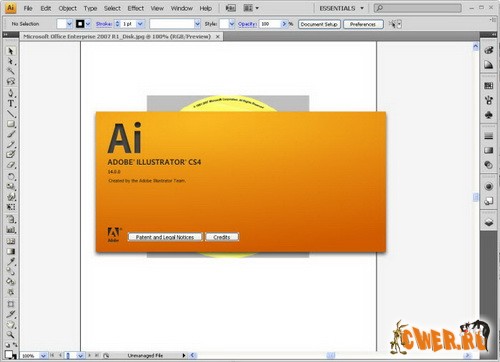Open the Color panel icon

coord(489,50)
